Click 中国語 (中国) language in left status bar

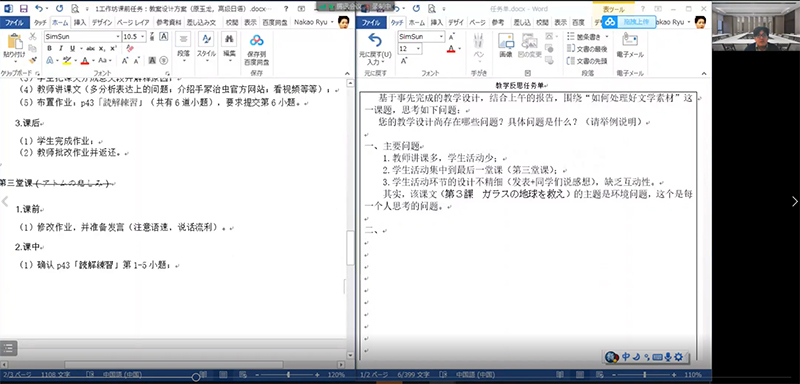[122, 375]
